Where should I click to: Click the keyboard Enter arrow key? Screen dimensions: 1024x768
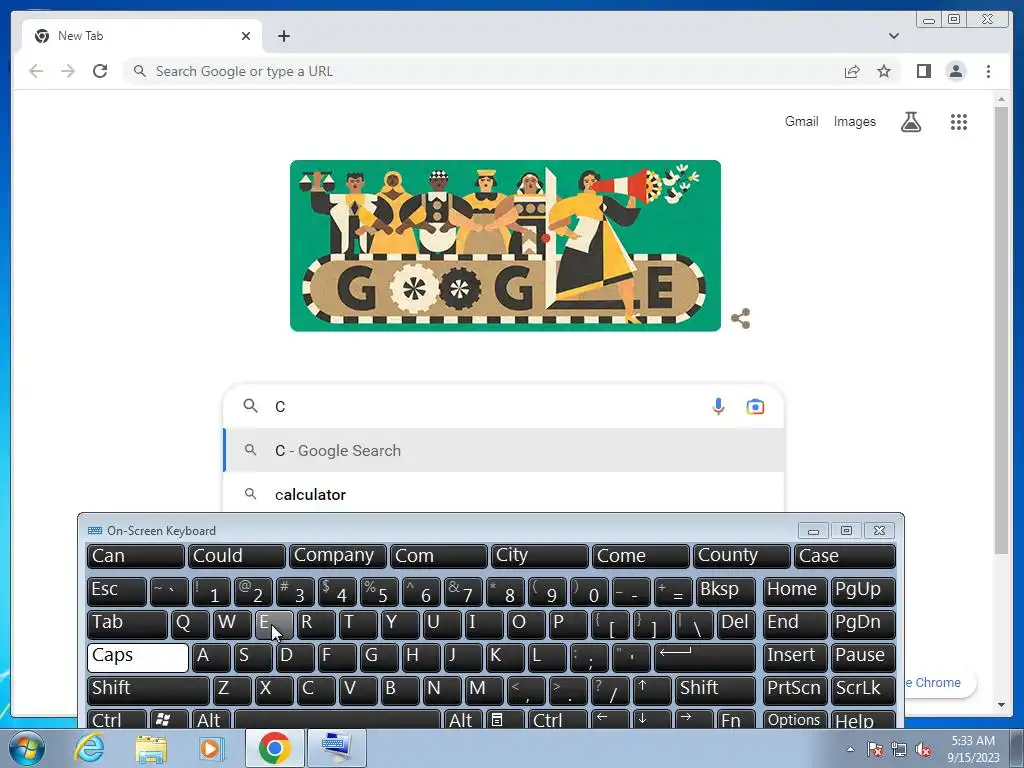coord(705,658)
